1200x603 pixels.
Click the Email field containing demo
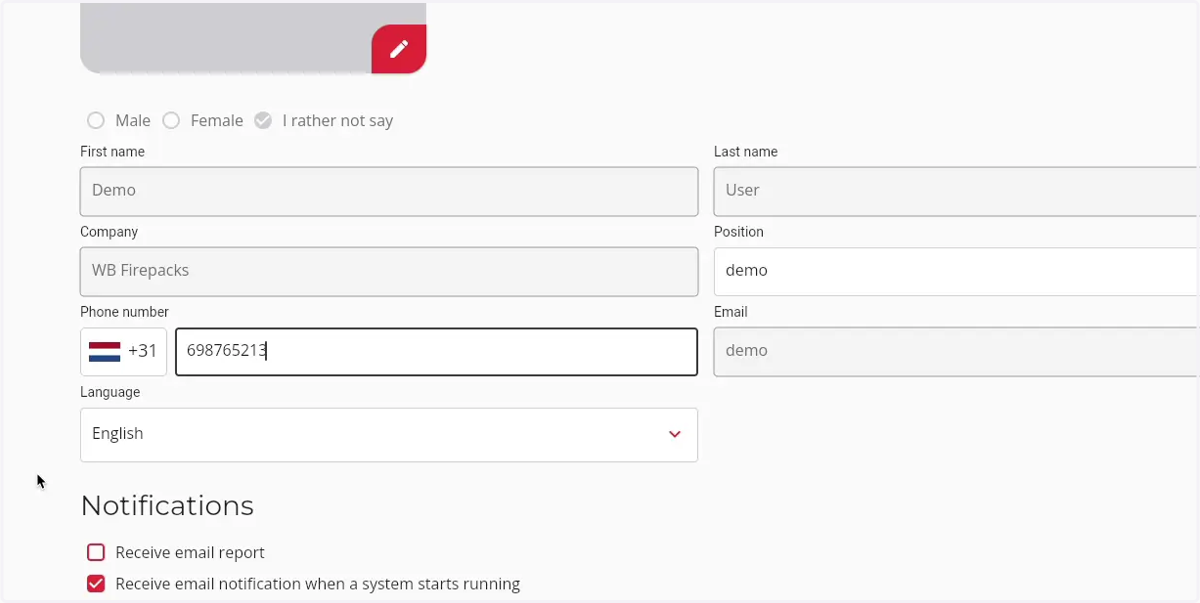point(956,352)
